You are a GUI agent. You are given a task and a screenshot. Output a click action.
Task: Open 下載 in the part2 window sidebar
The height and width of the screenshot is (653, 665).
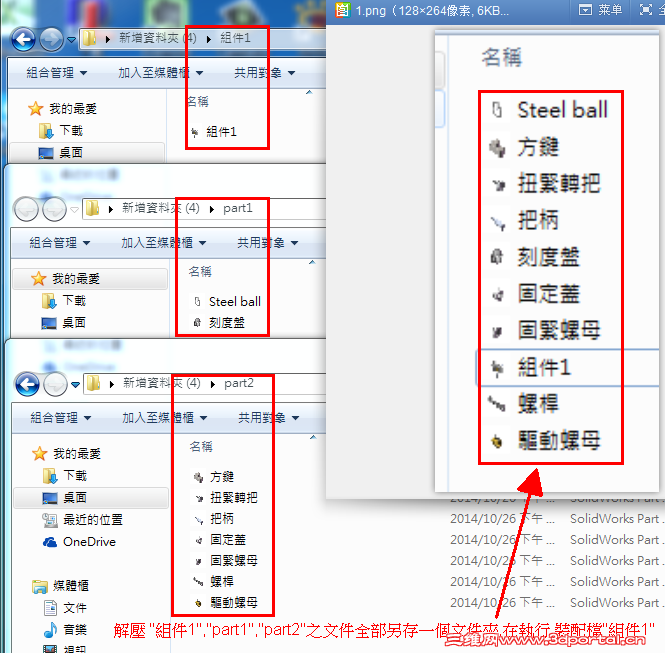coord(65,476)
